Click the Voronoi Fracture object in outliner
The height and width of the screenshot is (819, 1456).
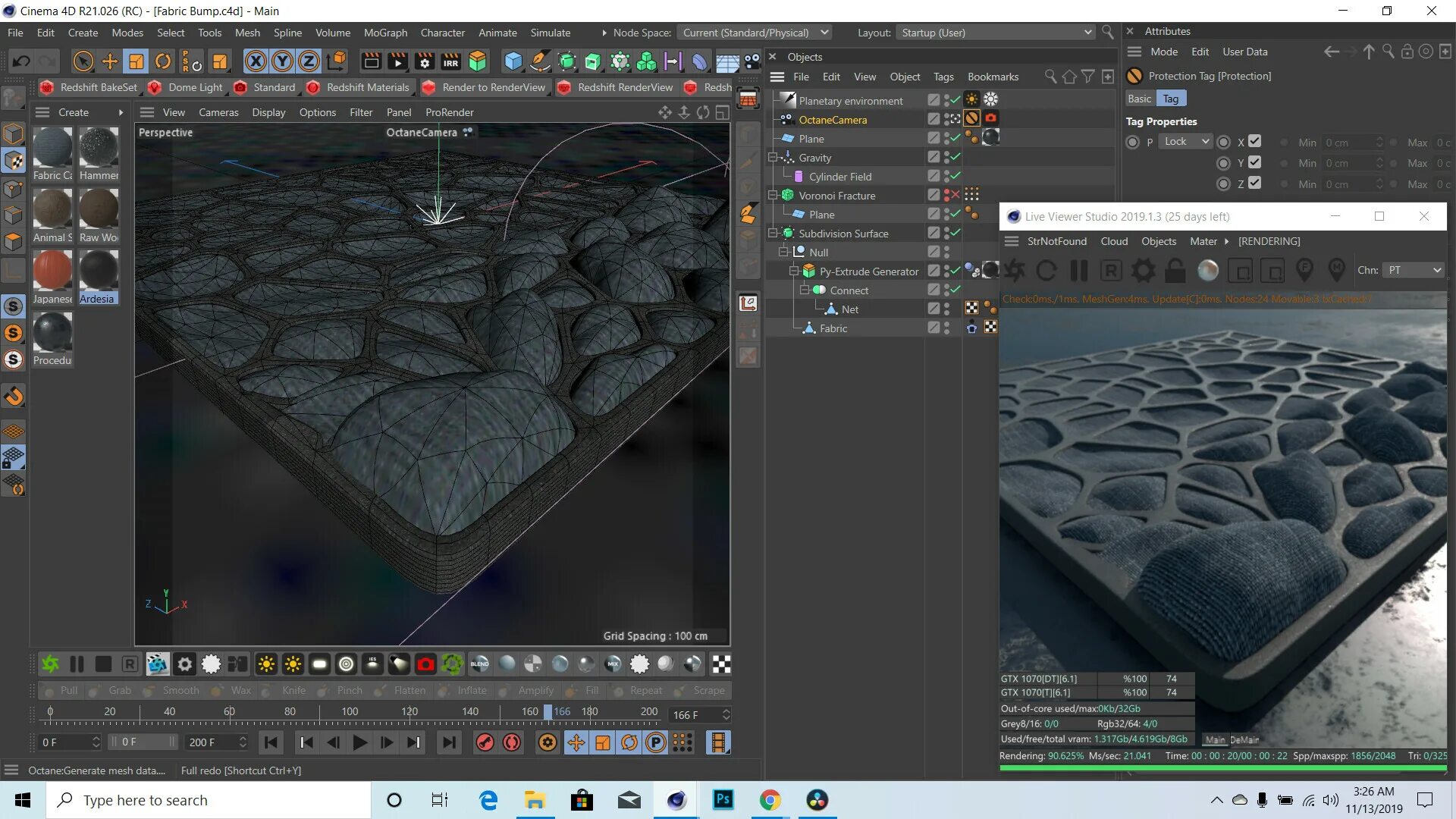[x=836, y=195]
